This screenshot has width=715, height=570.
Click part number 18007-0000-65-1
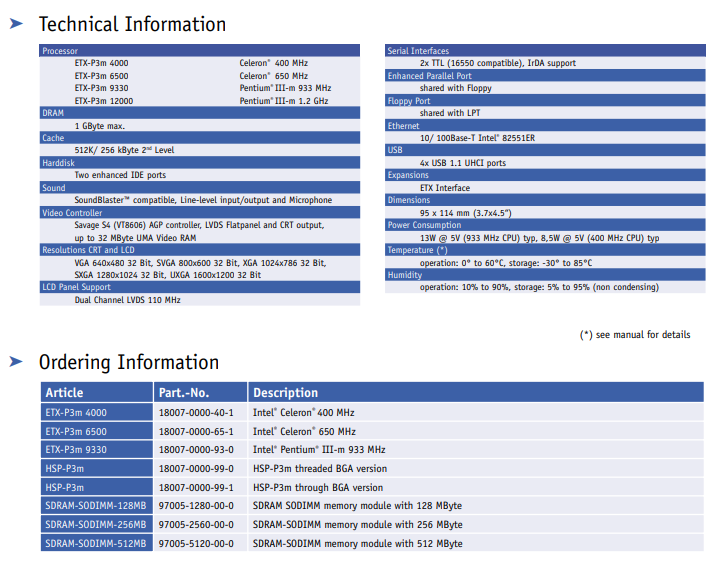click(196, 431)
